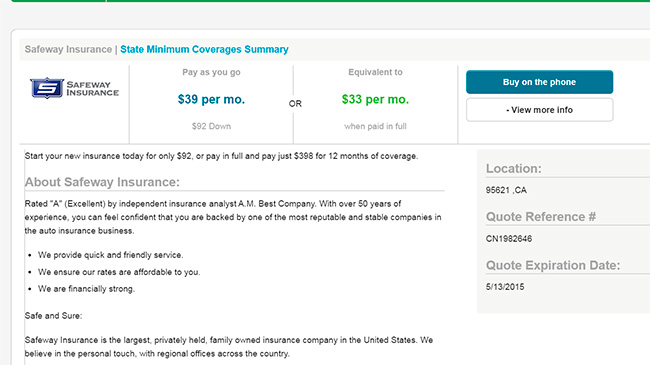The width and height of the screenshot is (650, 365).
Task: Click the Pay as you go label
Action: (x=211, y=72)
